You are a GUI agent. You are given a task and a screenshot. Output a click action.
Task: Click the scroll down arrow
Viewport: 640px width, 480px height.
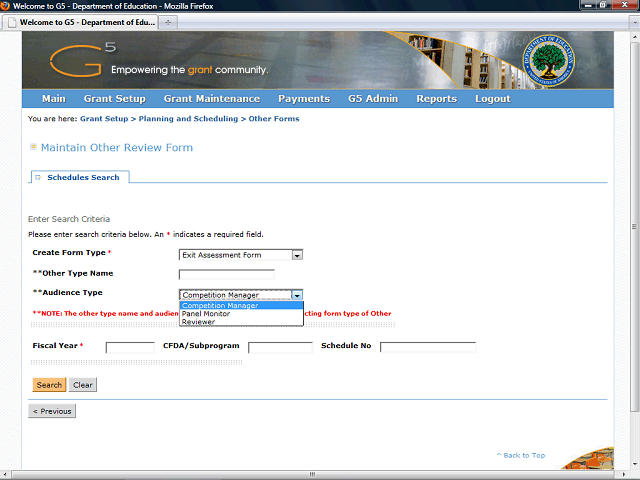click(x=634, y=464)
